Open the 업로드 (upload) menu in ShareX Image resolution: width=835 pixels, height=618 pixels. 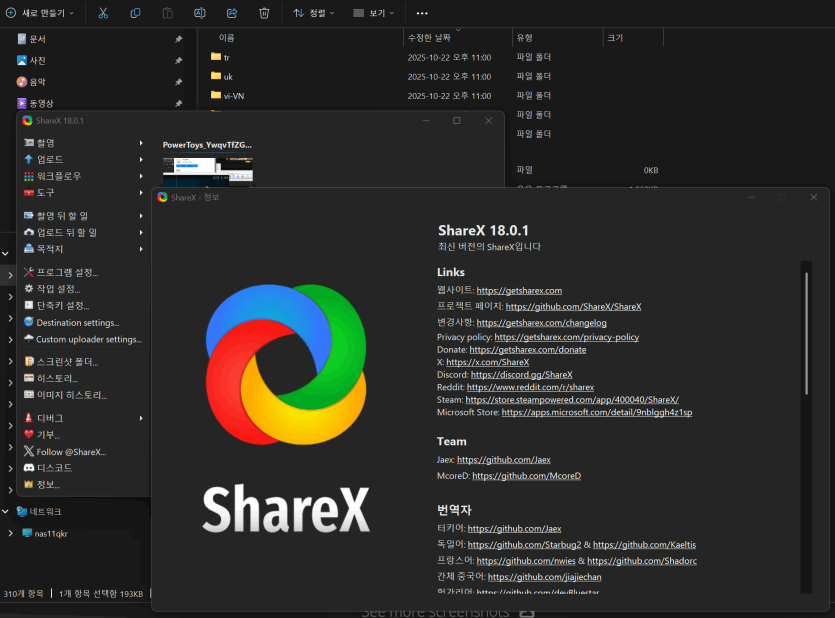84,159
